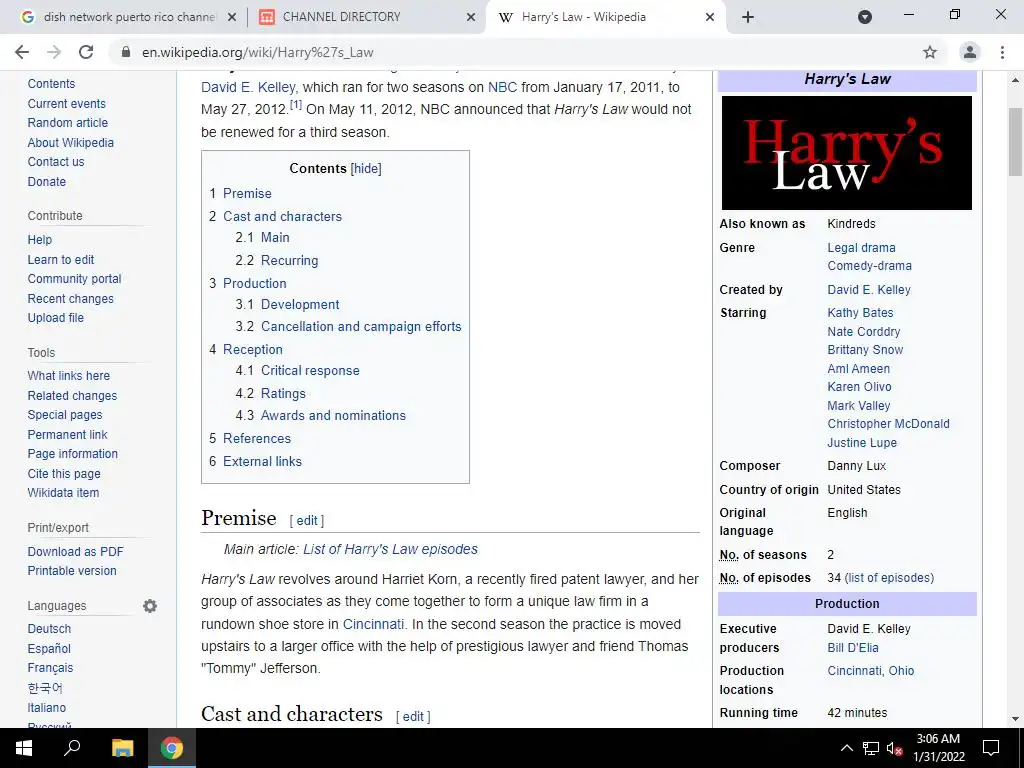Open the NBC link

tap(502, 88)
